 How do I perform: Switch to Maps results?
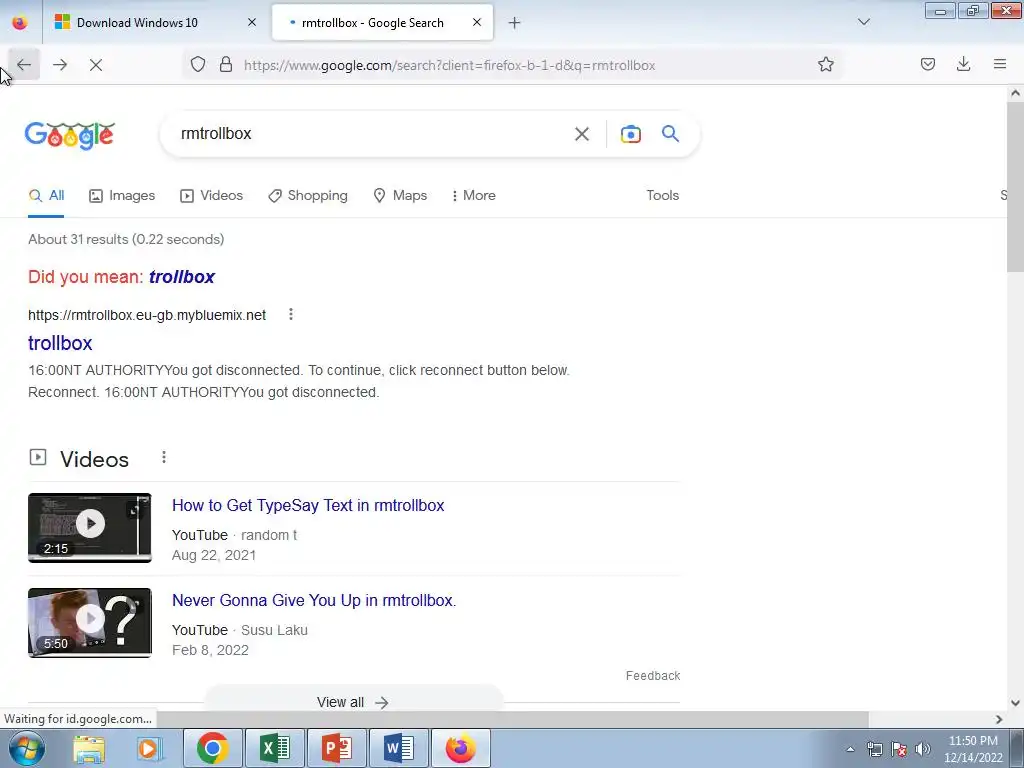pyautogui.click(x=400, y=195)
